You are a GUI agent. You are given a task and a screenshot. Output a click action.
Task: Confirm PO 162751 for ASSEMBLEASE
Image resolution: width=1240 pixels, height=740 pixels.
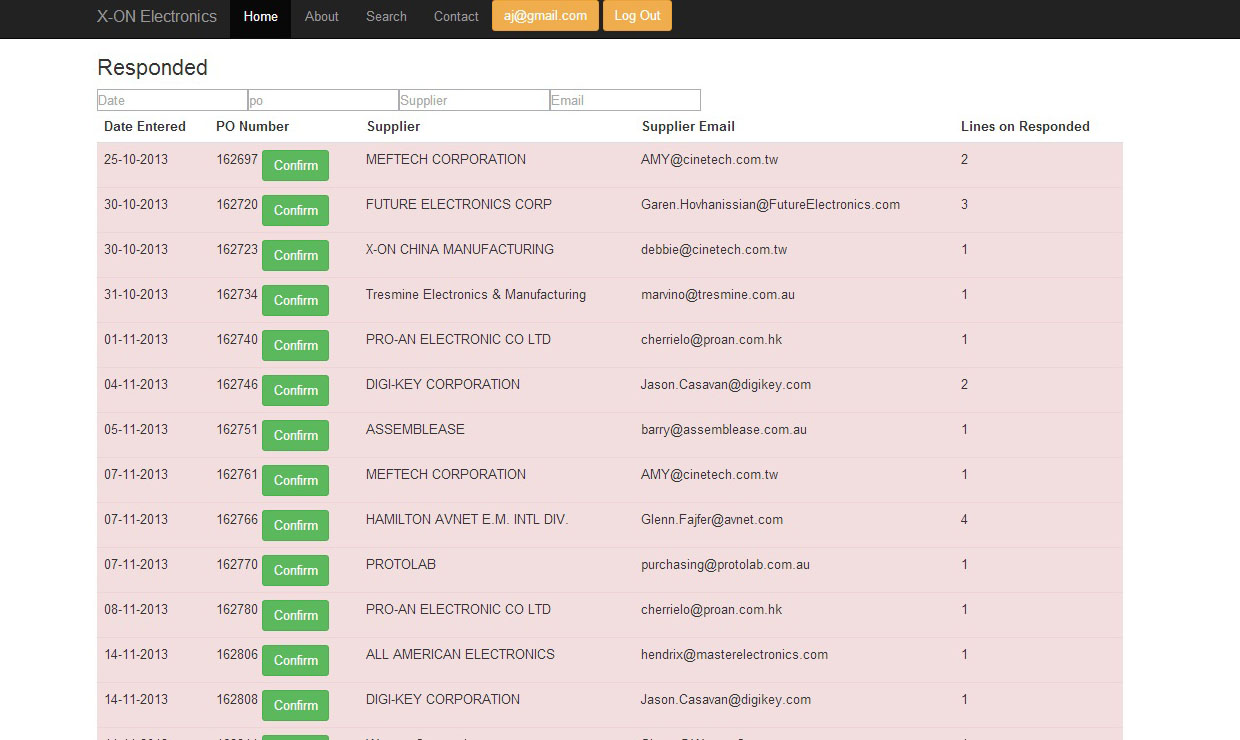[295, 435]
